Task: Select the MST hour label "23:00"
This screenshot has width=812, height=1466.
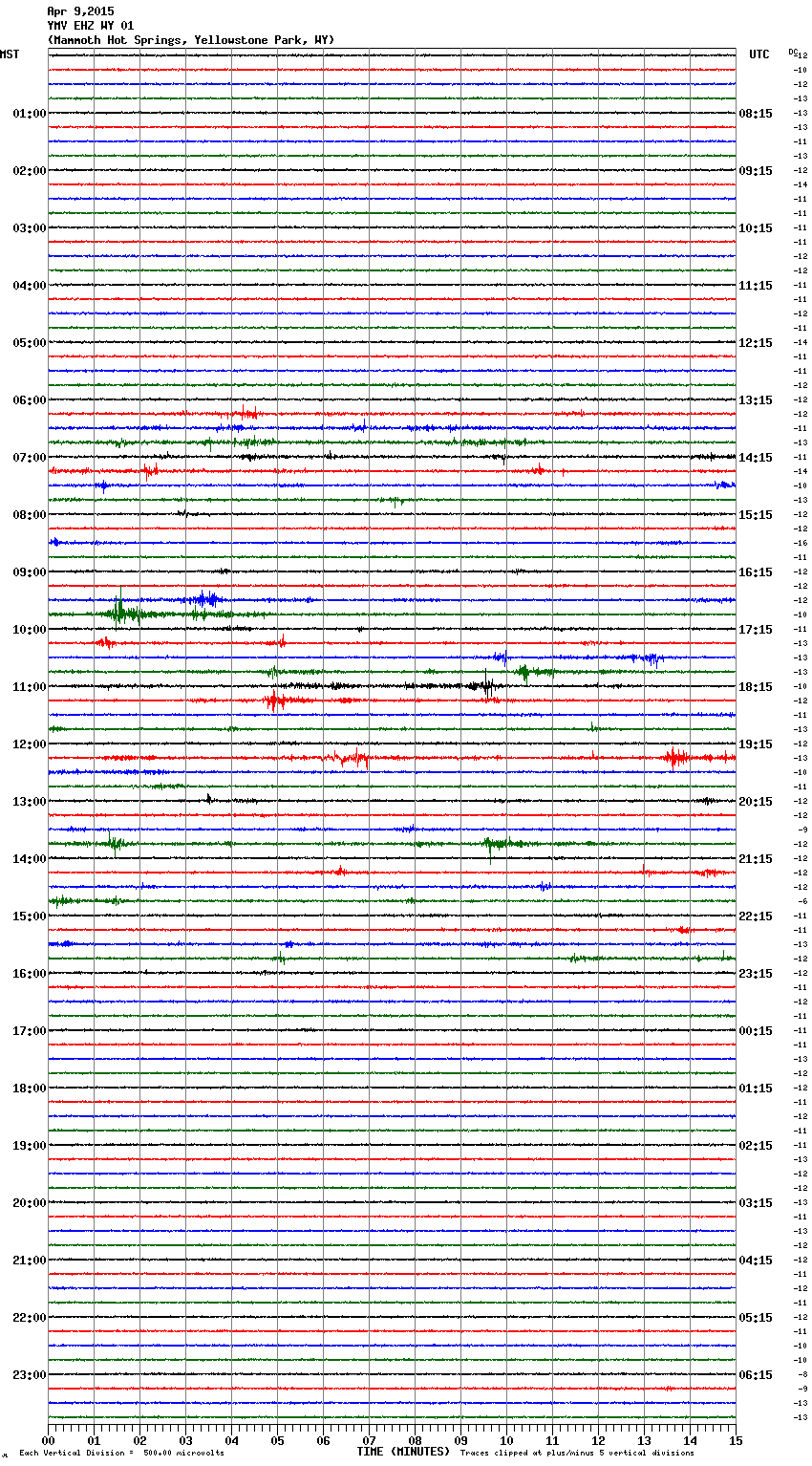Action: pyautogui.click(x=30, y=1375)
